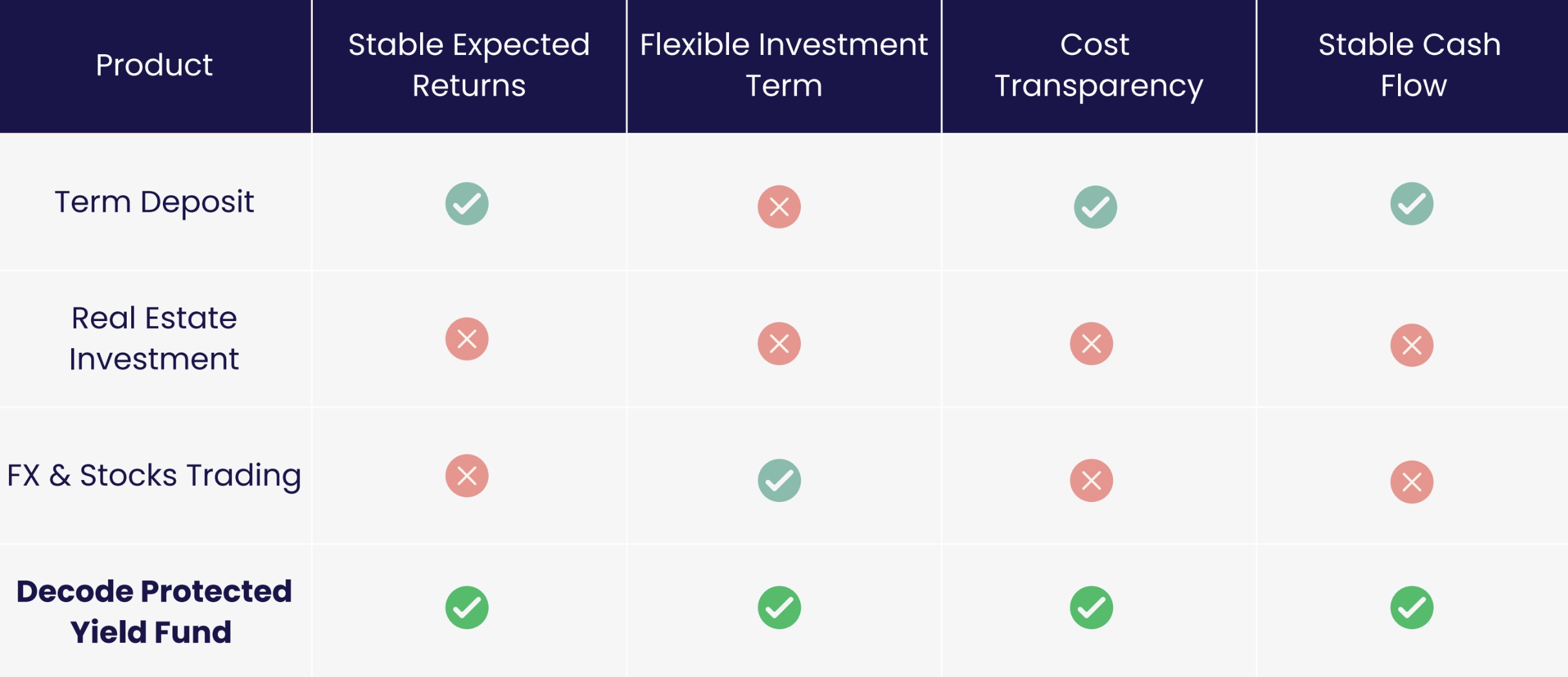Click Decode Fund Stable Cash Flow green check
This screenshot has height=677, width=1568.
point(1412,607)
